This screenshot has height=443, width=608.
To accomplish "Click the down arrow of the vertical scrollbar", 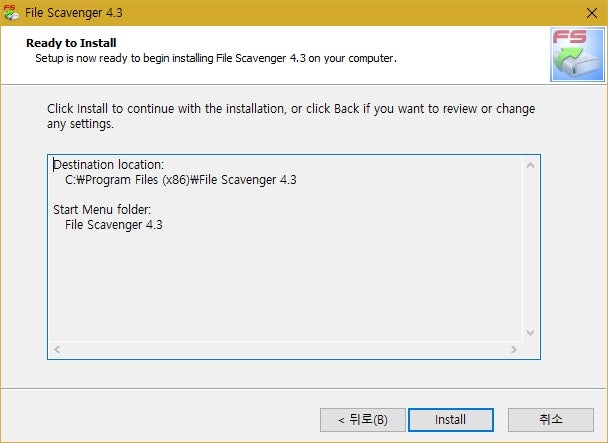I will pyautogui.click(x=530, y=332).
